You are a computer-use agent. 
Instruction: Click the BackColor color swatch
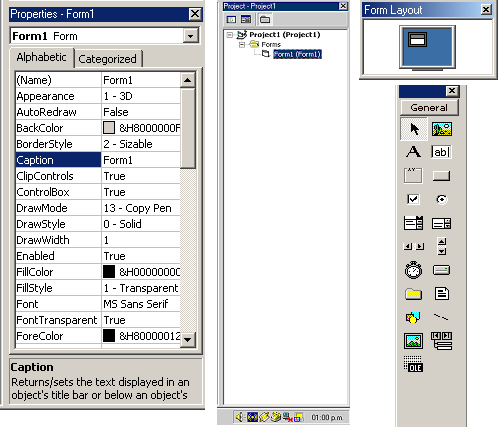[x=109, y=128]
